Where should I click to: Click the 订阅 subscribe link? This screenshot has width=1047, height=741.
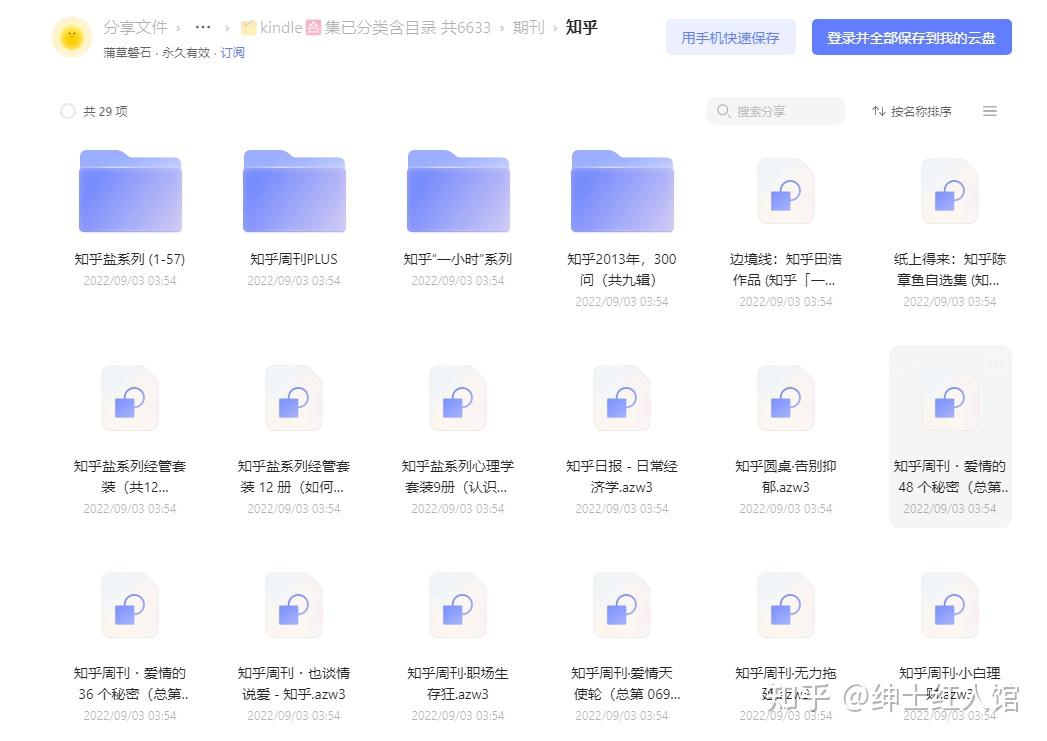232,53
